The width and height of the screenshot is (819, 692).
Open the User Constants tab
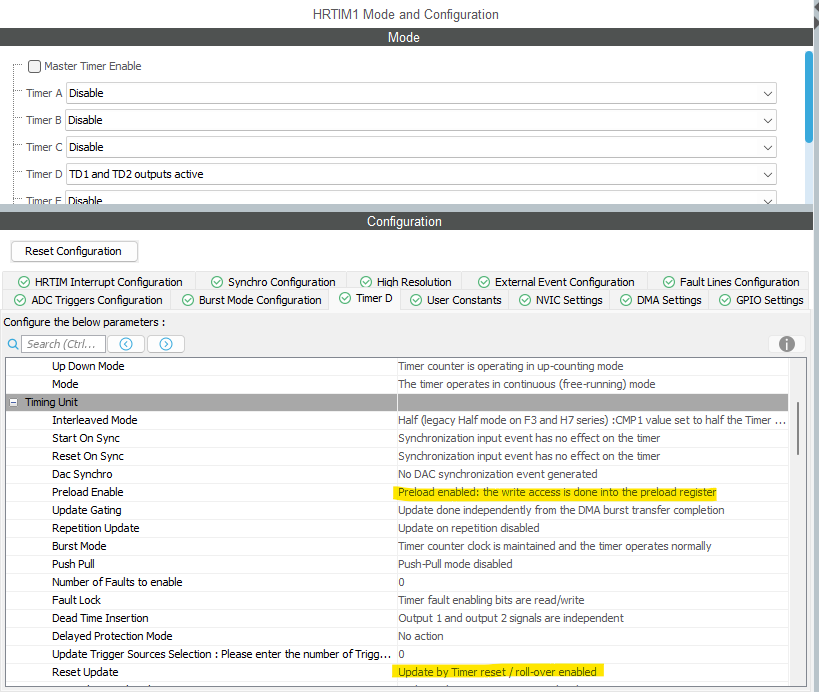455,300
